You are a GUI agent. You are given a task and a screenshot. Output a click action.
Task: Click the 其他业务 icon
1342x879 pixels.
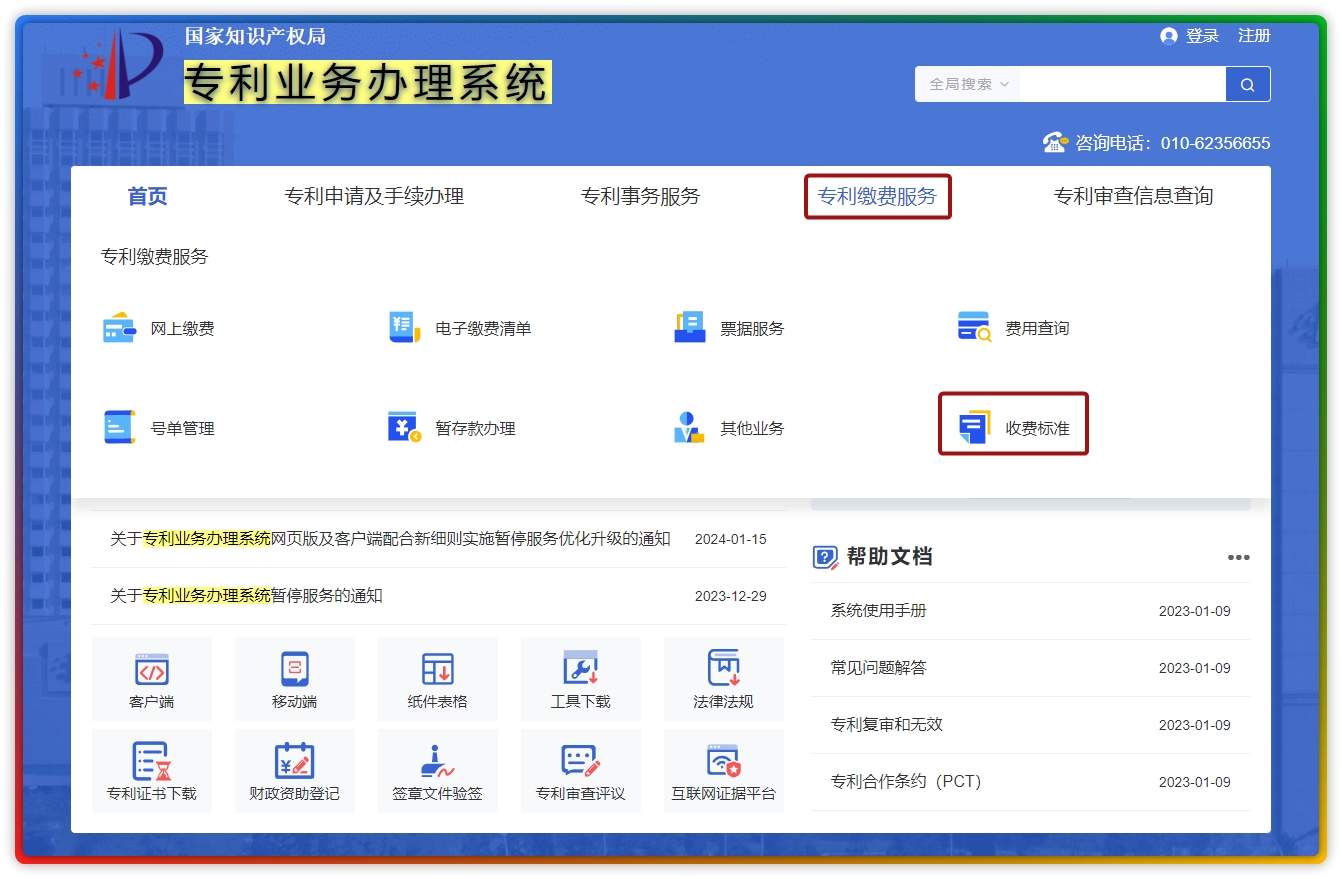tap(690, 428)
